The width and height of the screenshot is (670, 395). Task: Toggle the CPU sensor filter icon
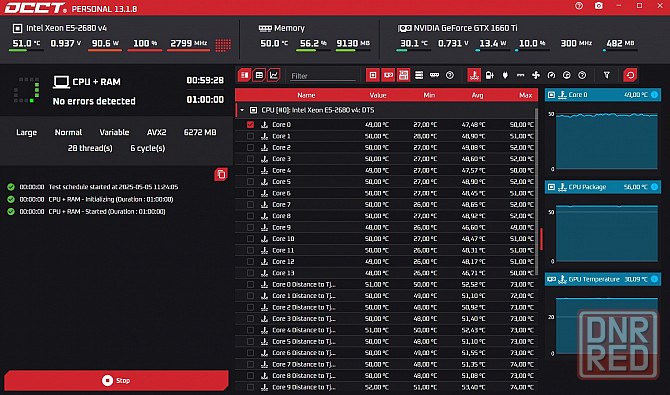[x=373, y=75]
